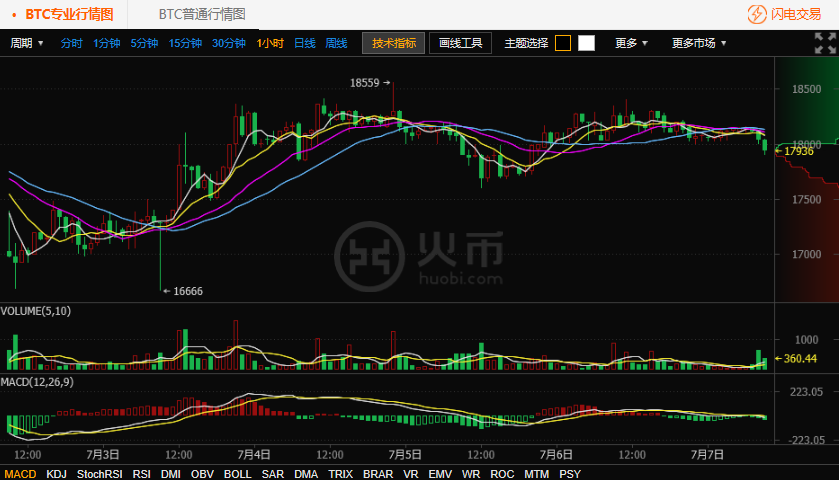839x480 pixels.
Task: Select the 5分钟 timeframe
Action: pyautogui.click(x=144, y=43)
